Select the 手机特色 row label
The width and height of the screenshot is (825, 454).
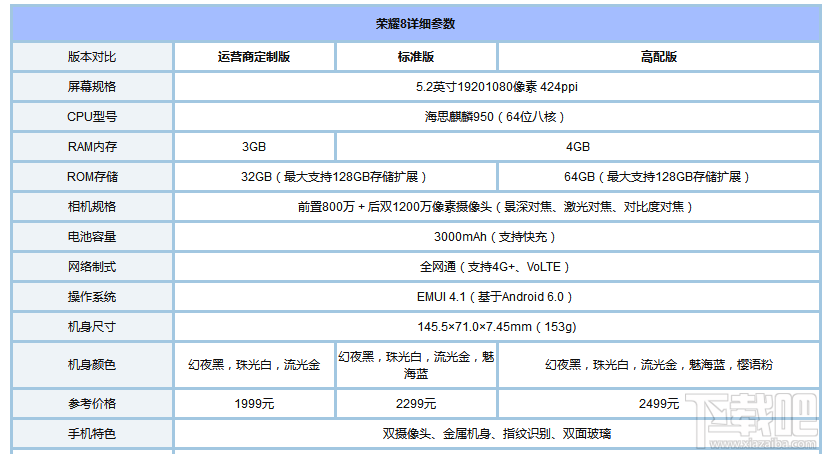[x=92, y=434]
